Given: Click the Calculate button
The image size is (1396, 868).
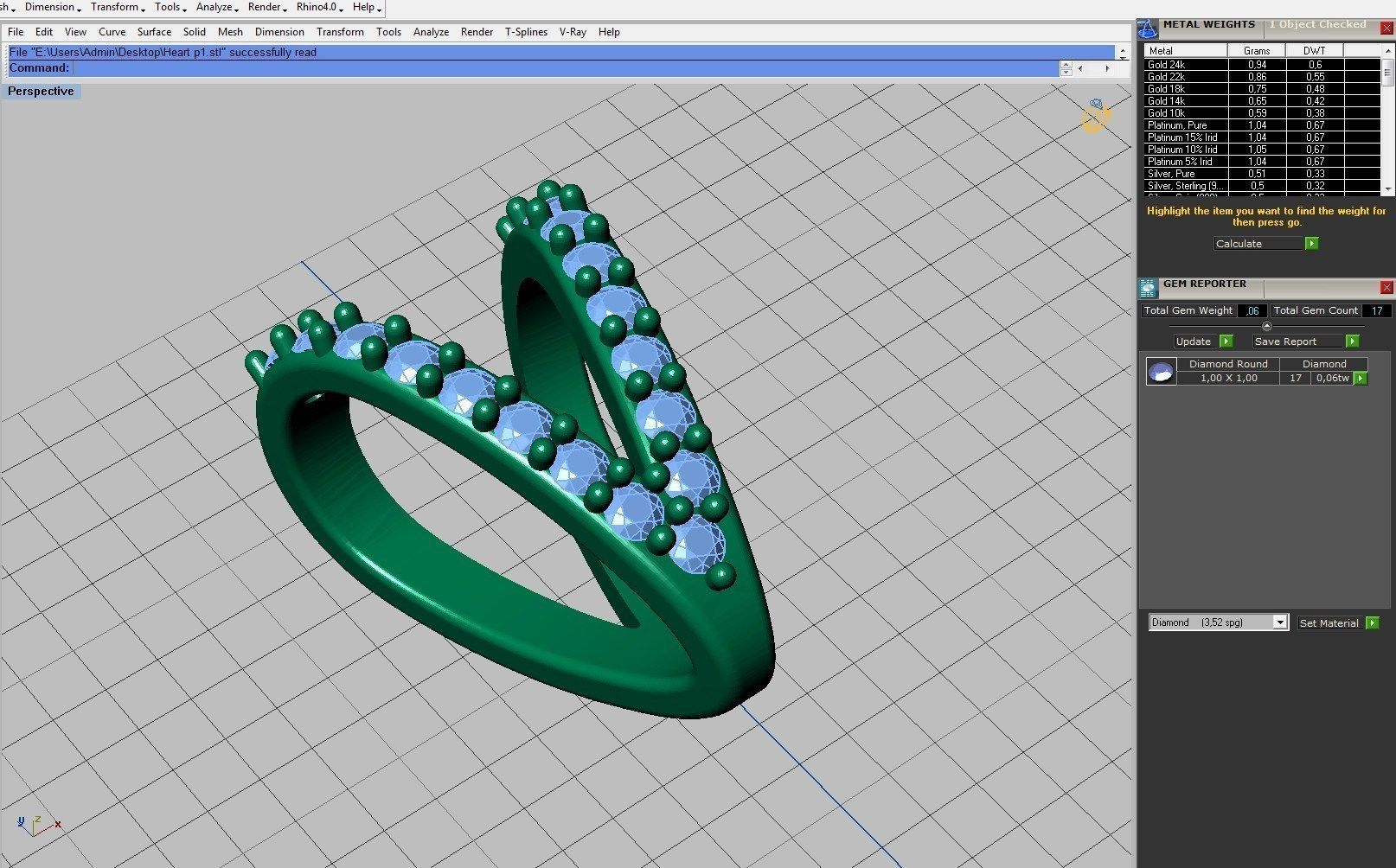Looking at the screenshot, I should click(x=1258, y=244).
